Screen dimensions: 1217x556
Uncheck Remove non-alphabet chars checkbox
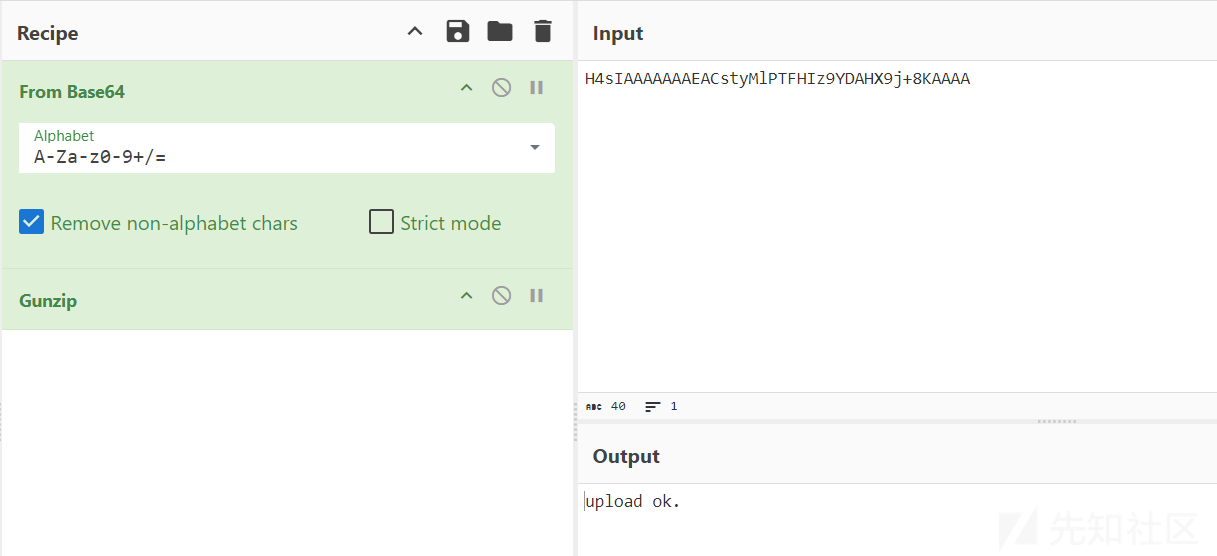click(x=32, y=222)
